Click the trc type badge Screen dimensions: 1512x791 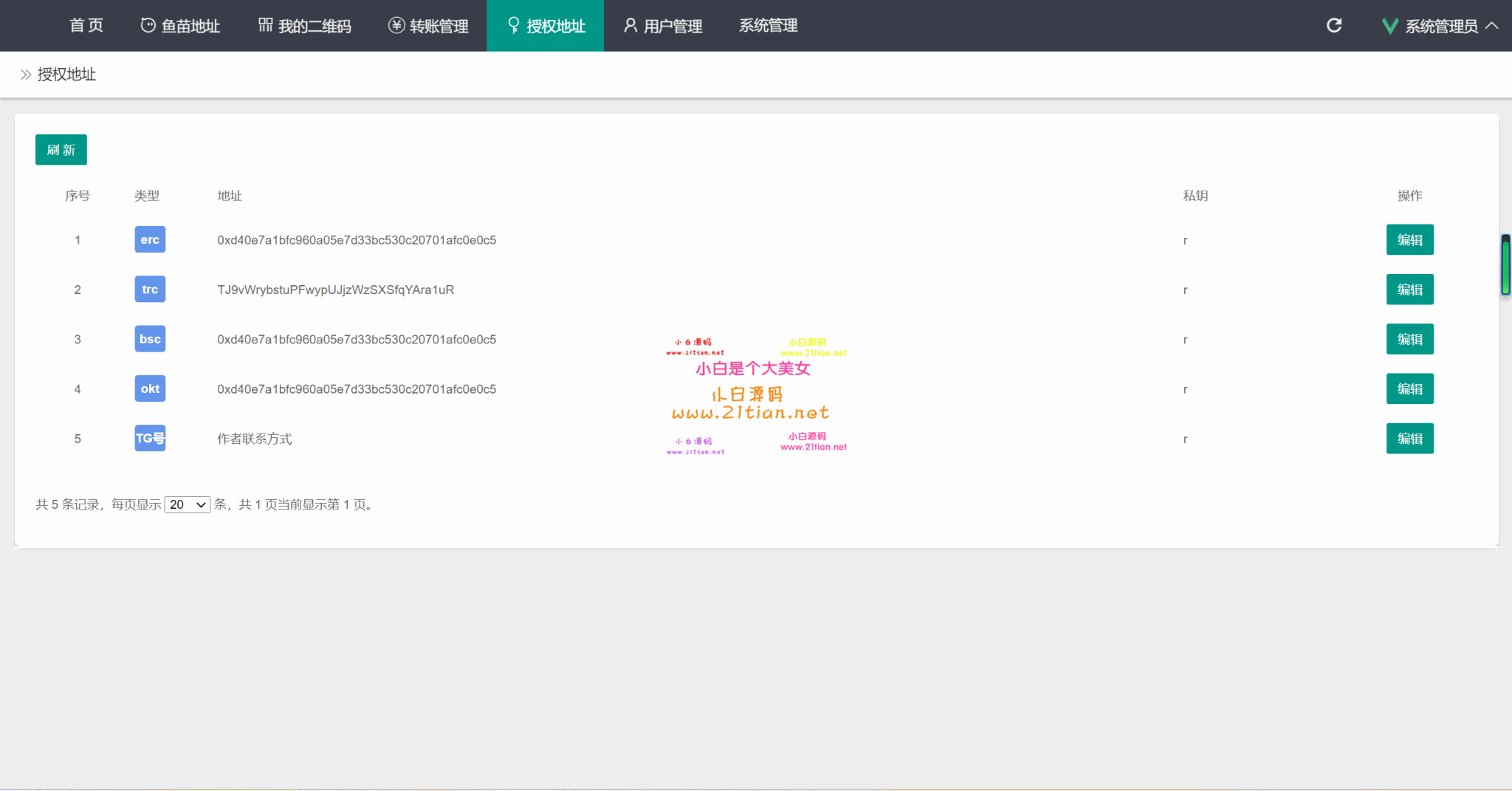(x=150, y=290)
